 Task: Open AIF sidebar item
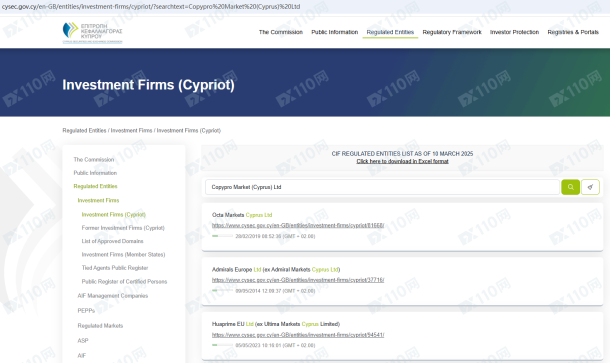point(81,355)
